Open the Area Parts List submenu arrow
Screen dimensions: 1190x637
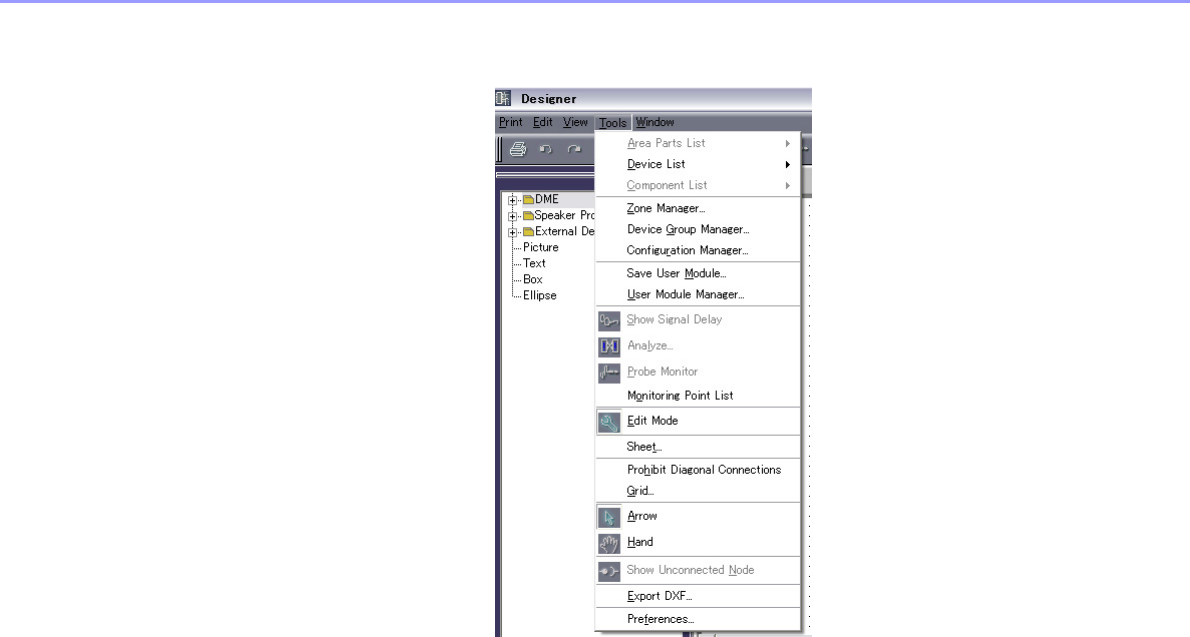coord(788,143)
